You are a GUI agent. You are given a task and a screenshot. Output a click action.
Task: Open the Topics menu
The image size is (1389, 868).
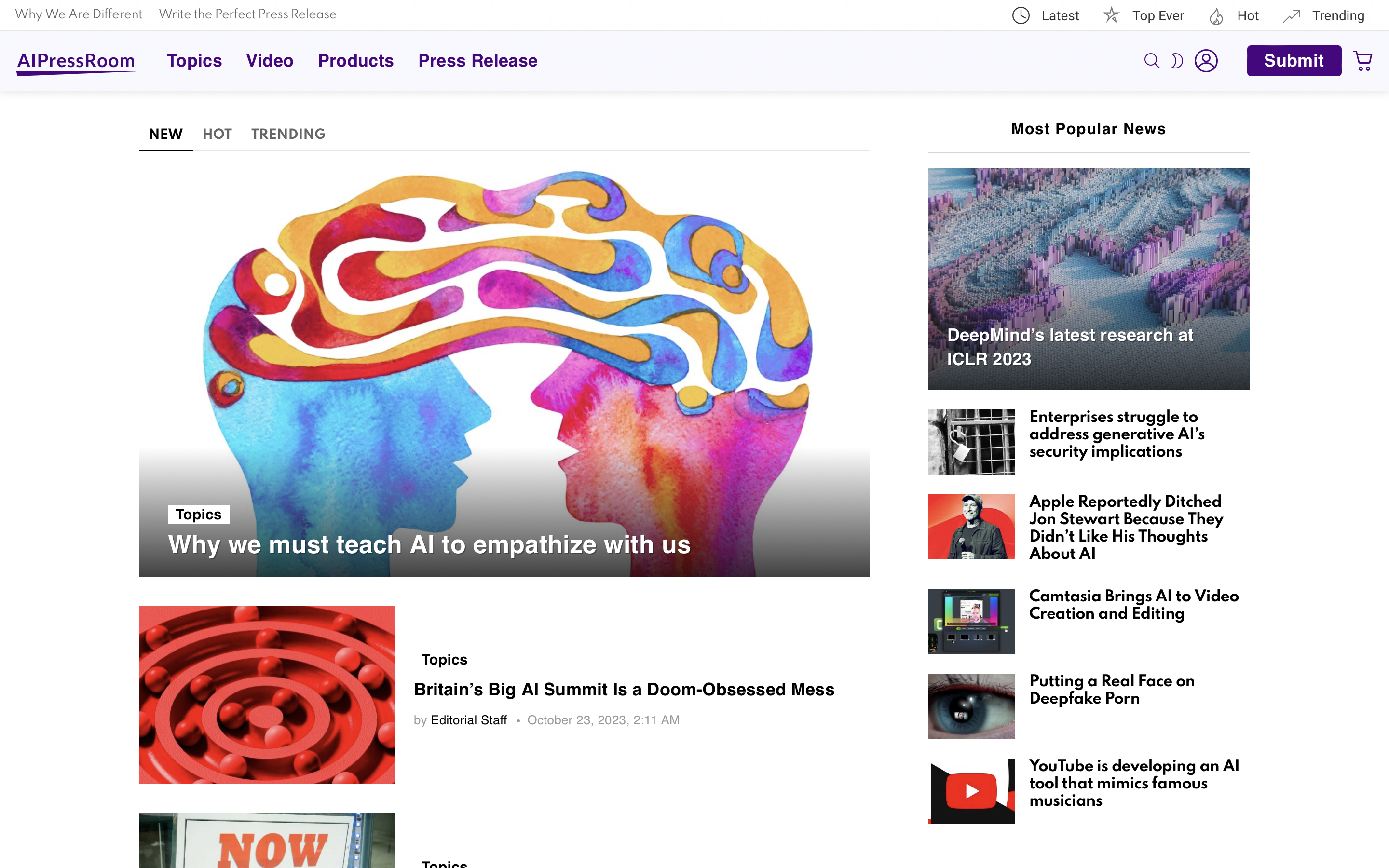point(194,61)
